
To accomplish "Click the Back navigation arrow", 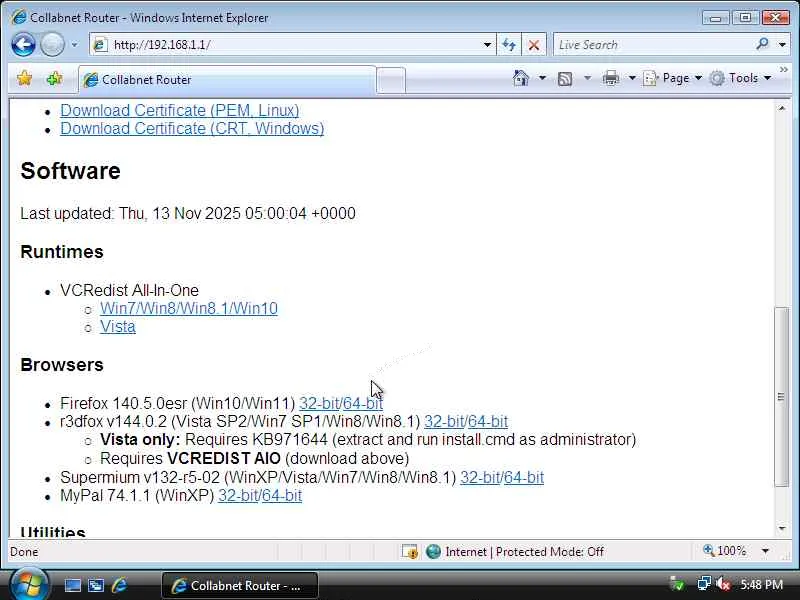I will pos(23,44).
